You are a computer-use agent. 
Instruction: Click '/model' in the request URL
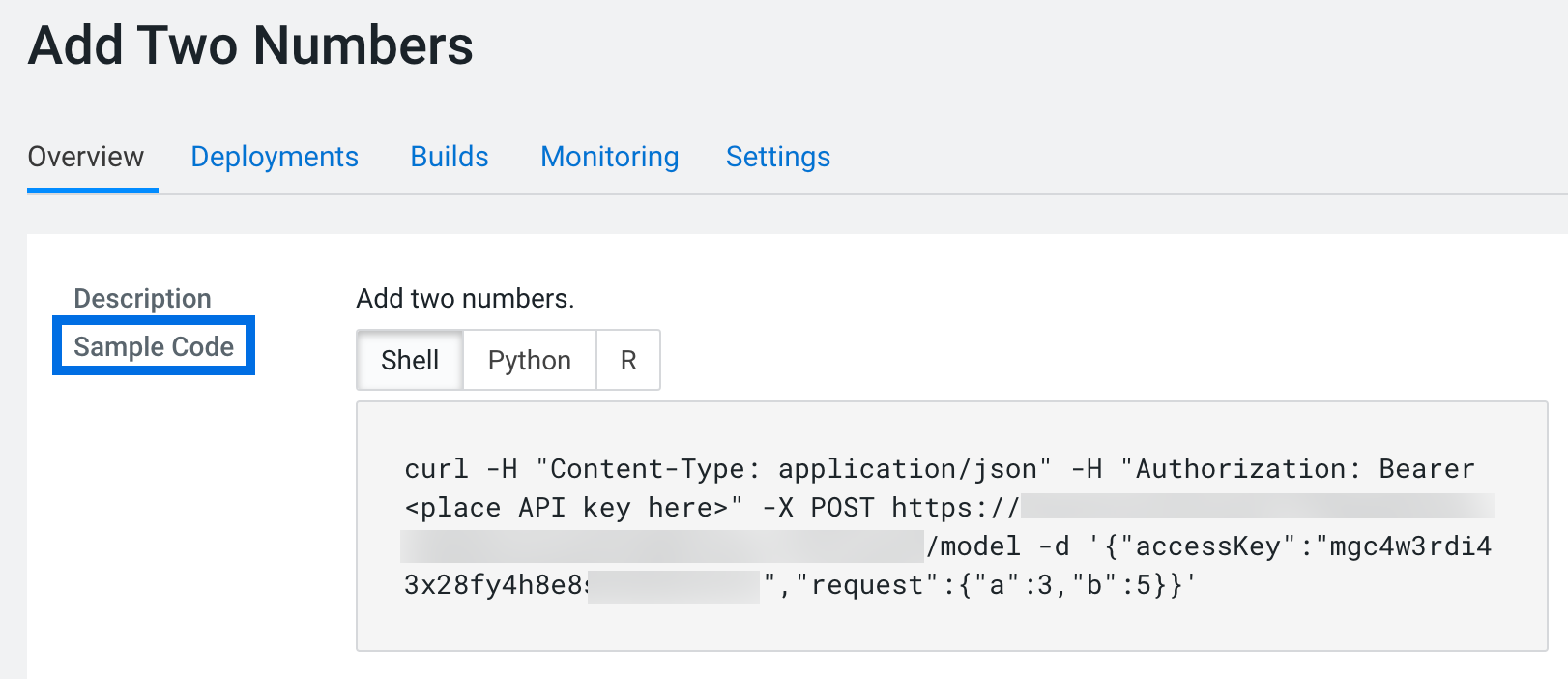[973, 546]
